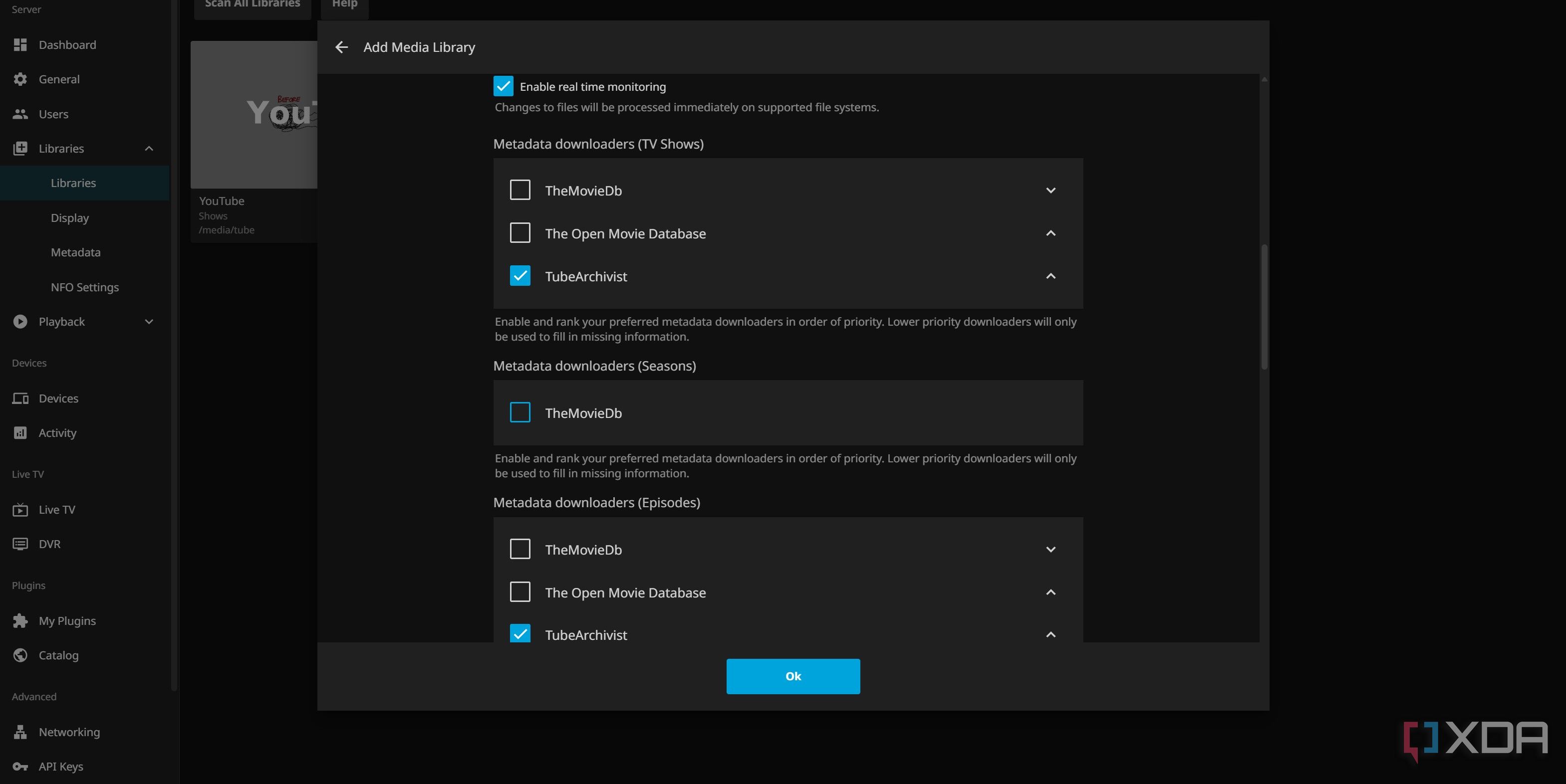Screen dimensions: 1566x784
Task: Click the Activity chart icon
Action: tap(20, 433)
